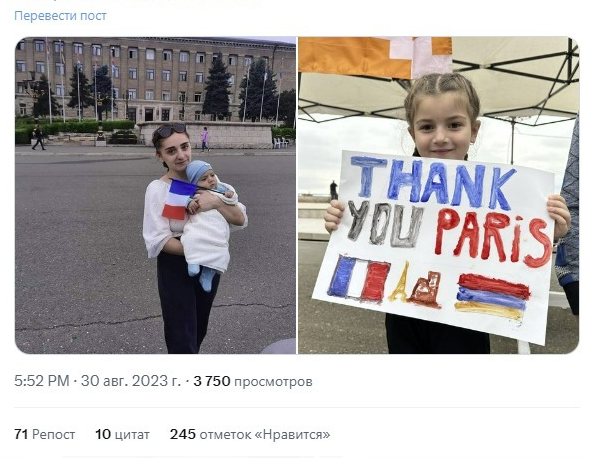Click the orange flag above the girl
This screenshot has width=589, height=458.
[x=375, y=56]
